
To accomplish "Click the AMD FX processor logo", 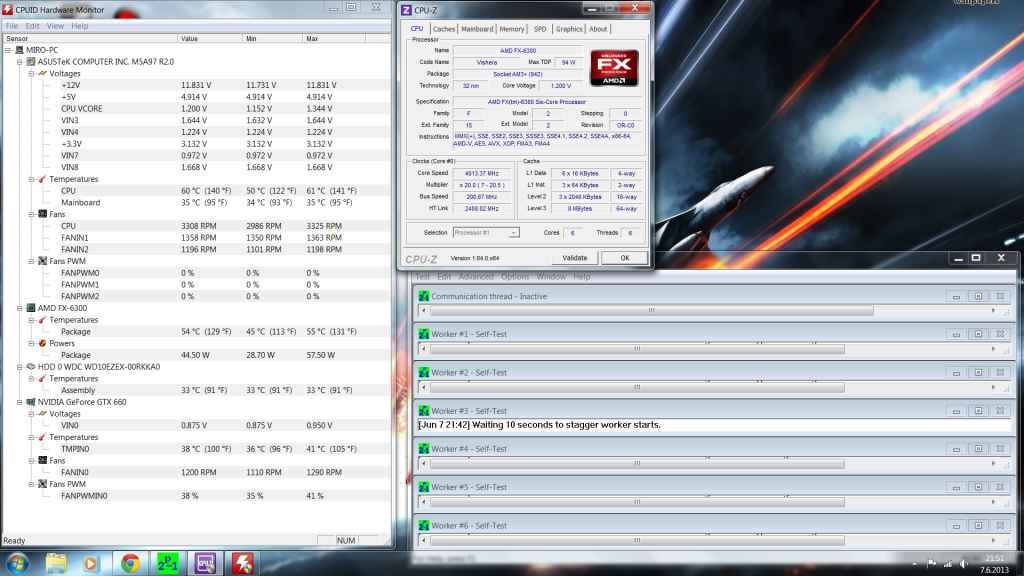I will (x=615, y=67).
